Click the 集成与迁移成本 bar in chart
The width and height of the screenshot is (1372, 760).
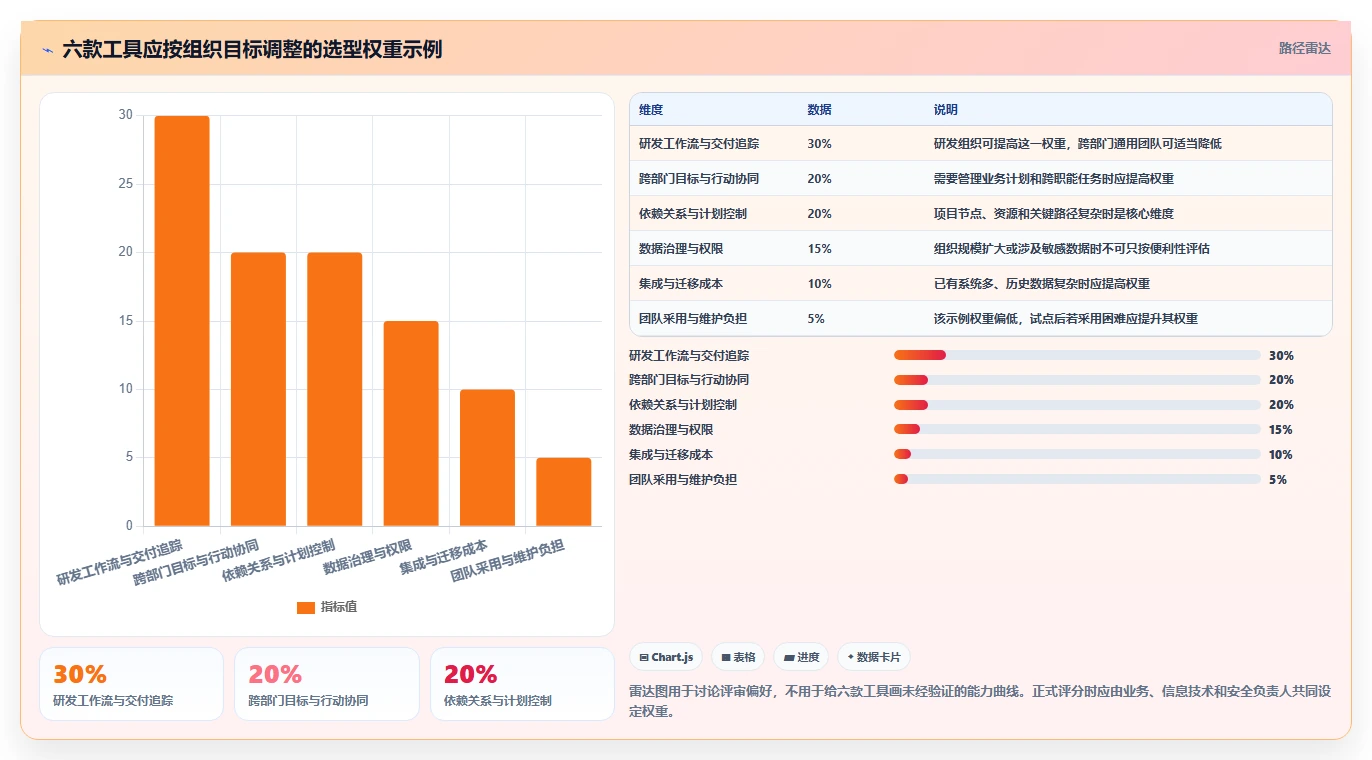487,458
